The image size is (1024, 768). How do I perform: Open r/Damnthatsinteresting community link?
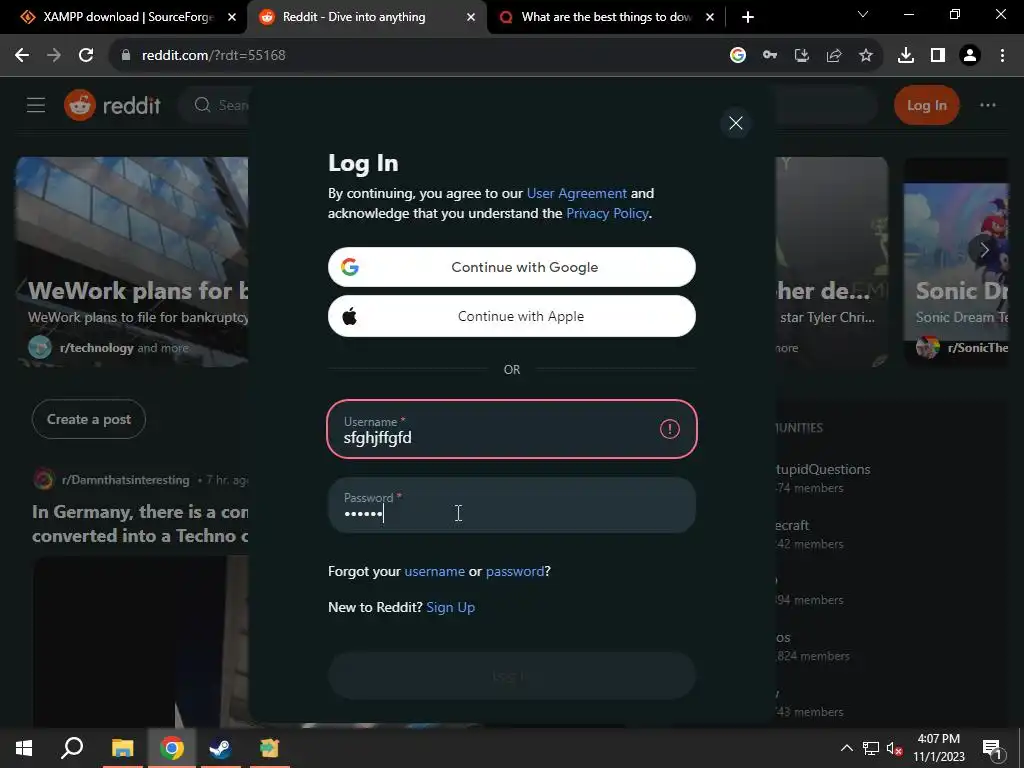coord(125,480)
